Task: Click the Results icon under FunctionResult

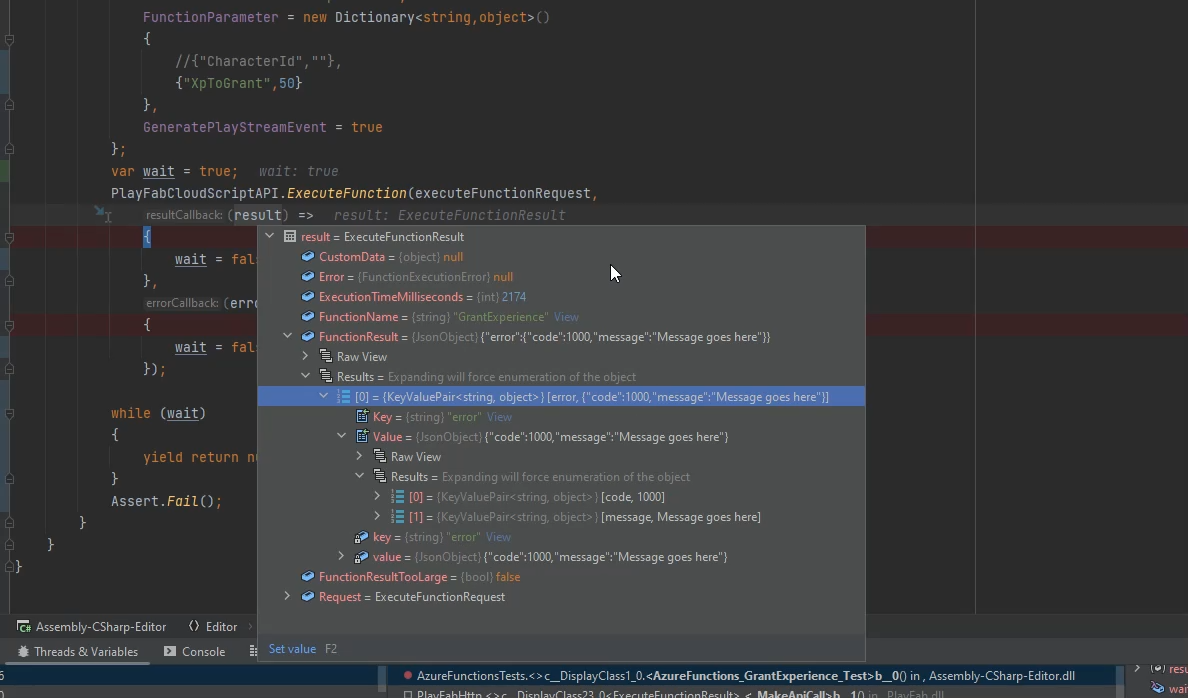Action: pos(326,377)
